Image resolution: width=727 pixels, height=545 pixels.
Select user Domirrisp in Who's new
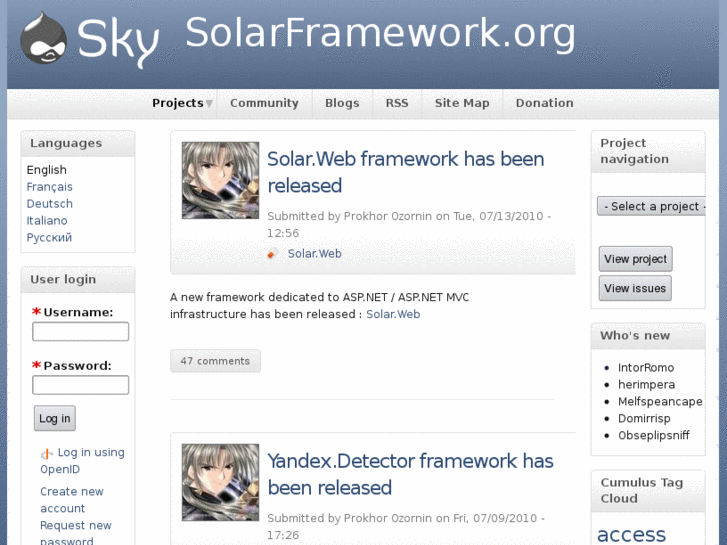(644, 418)
